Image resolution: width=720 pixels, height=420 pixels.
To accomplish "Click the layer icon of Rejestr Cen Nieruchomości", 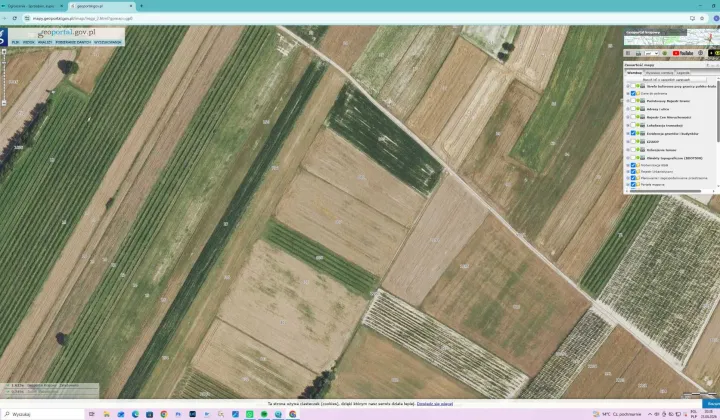I will tap(643, 117).
